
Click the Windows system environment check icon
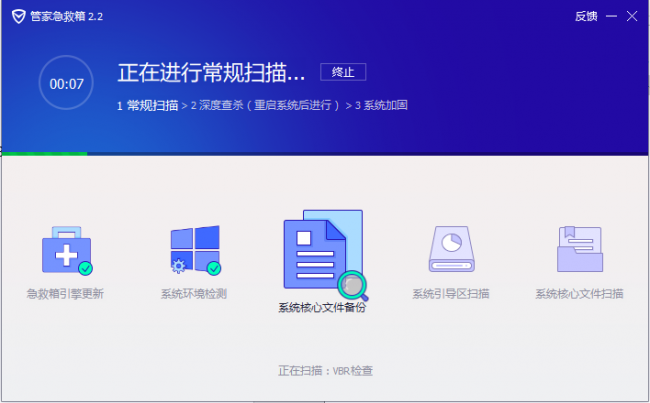[x=194, y=250]
